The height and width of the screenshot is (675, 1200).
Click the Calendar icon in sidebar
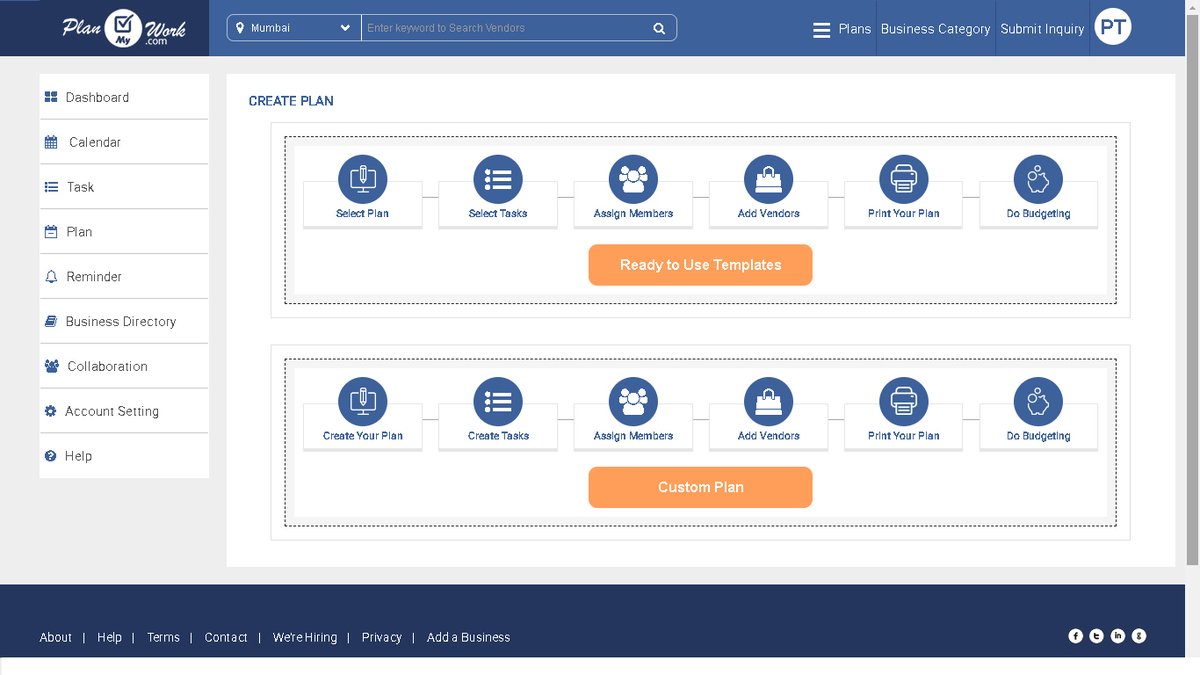pyautogui.click(x=51, y=142)
